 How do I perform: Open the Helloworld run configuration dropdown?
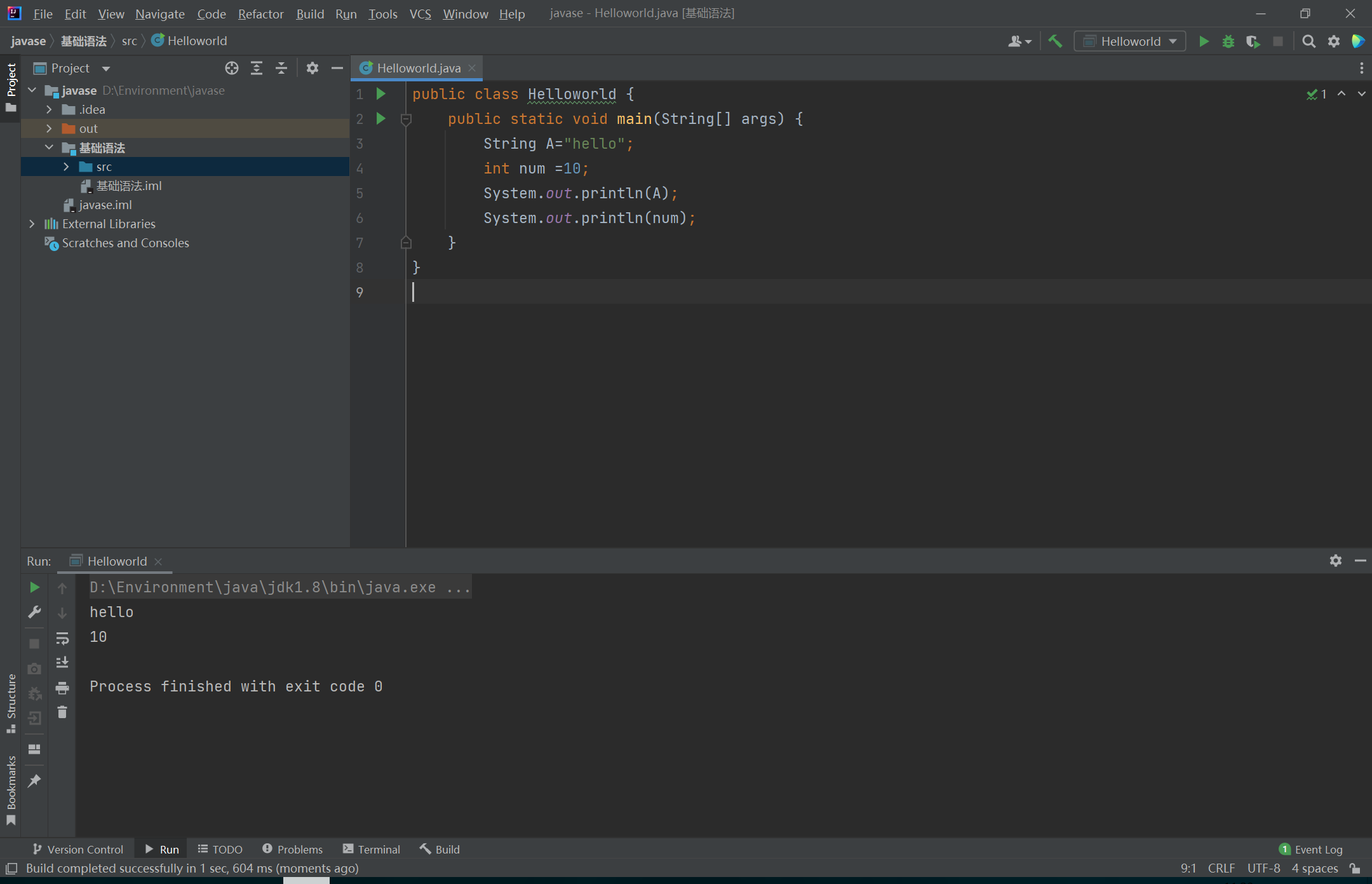point(1131,41)
